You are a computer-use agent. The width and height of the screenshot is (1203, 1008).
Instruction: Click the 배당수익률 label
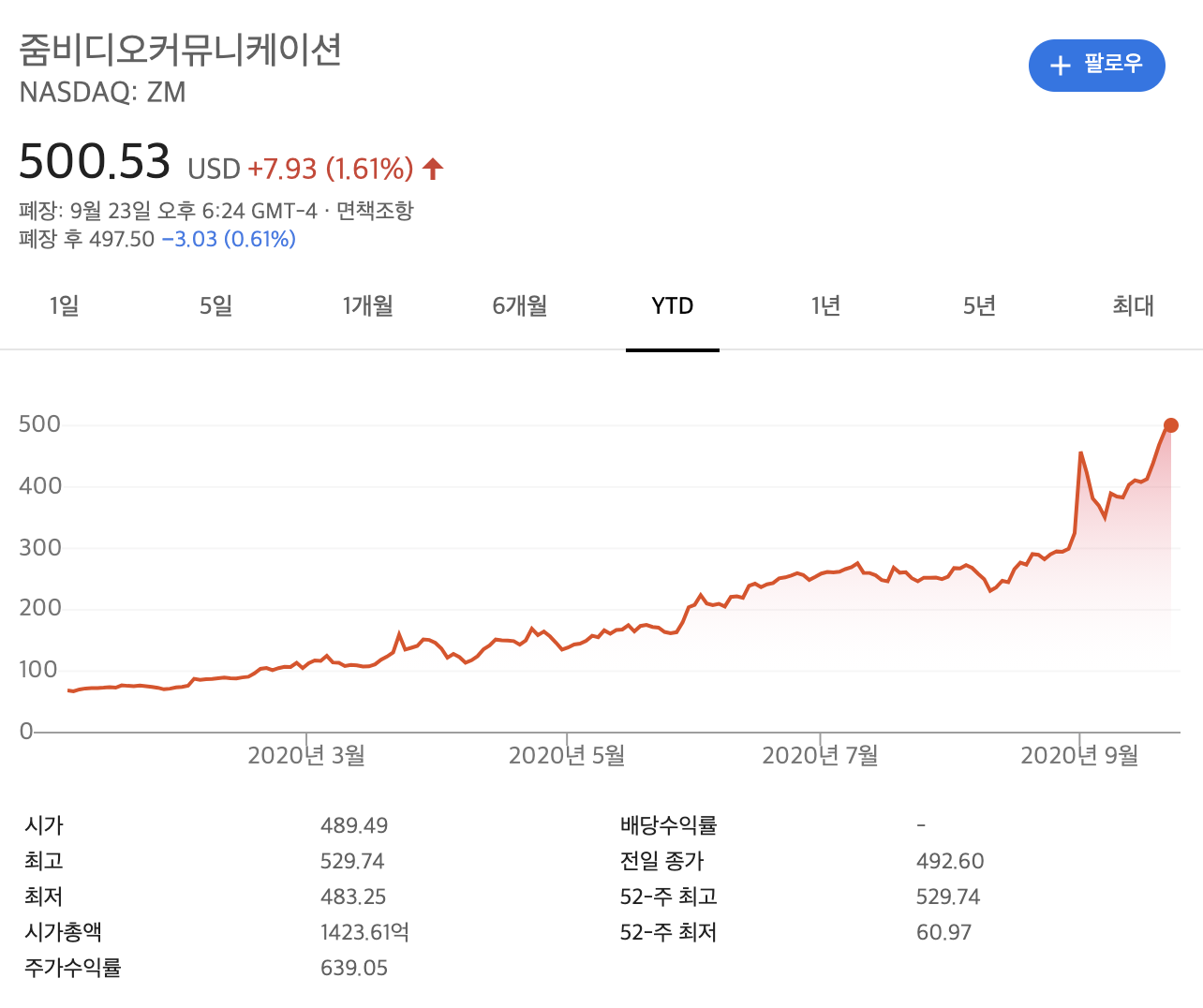click(669, 825)
